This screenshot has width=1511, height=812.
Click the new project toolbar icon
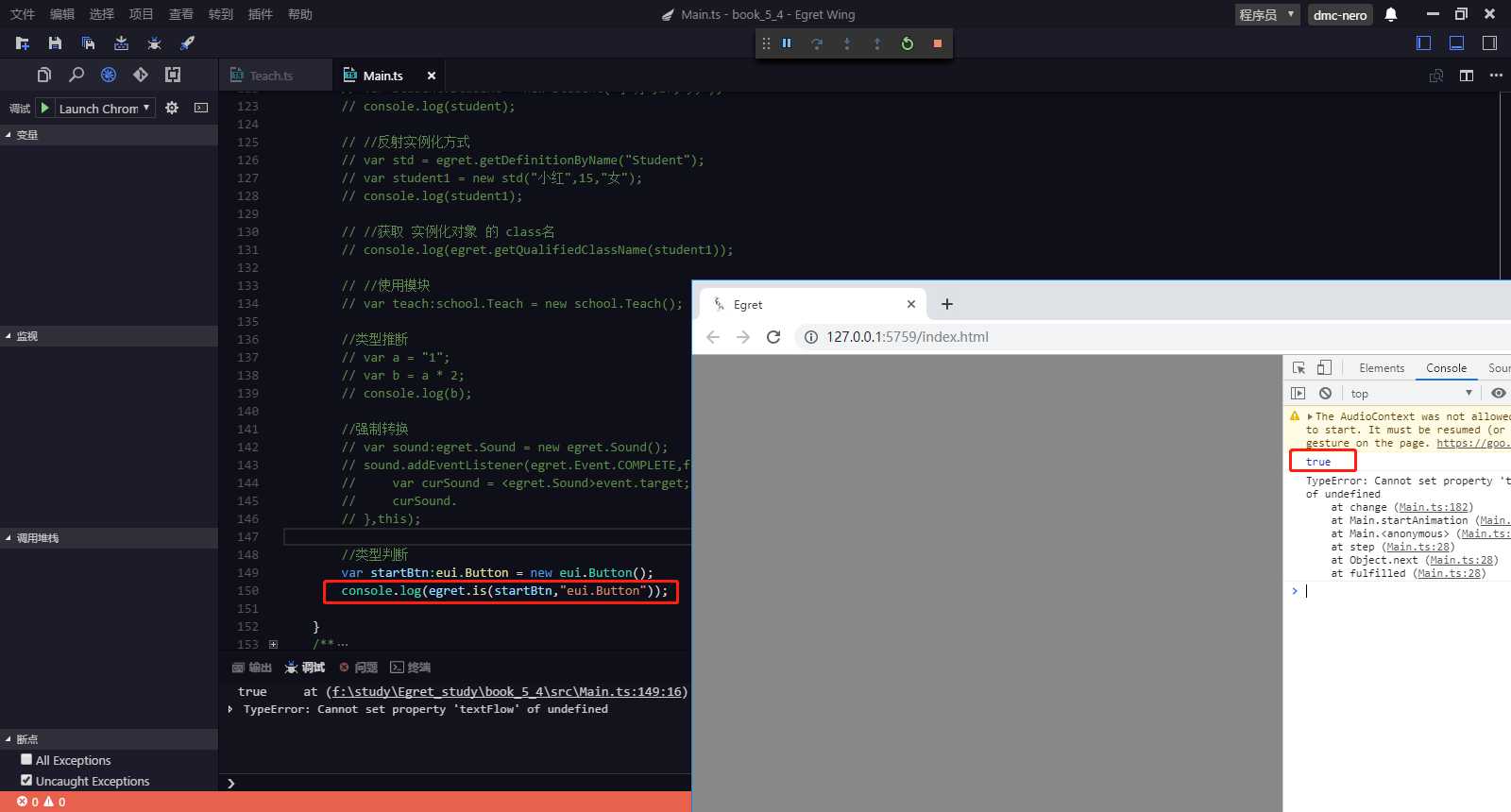tap(23, 43)
